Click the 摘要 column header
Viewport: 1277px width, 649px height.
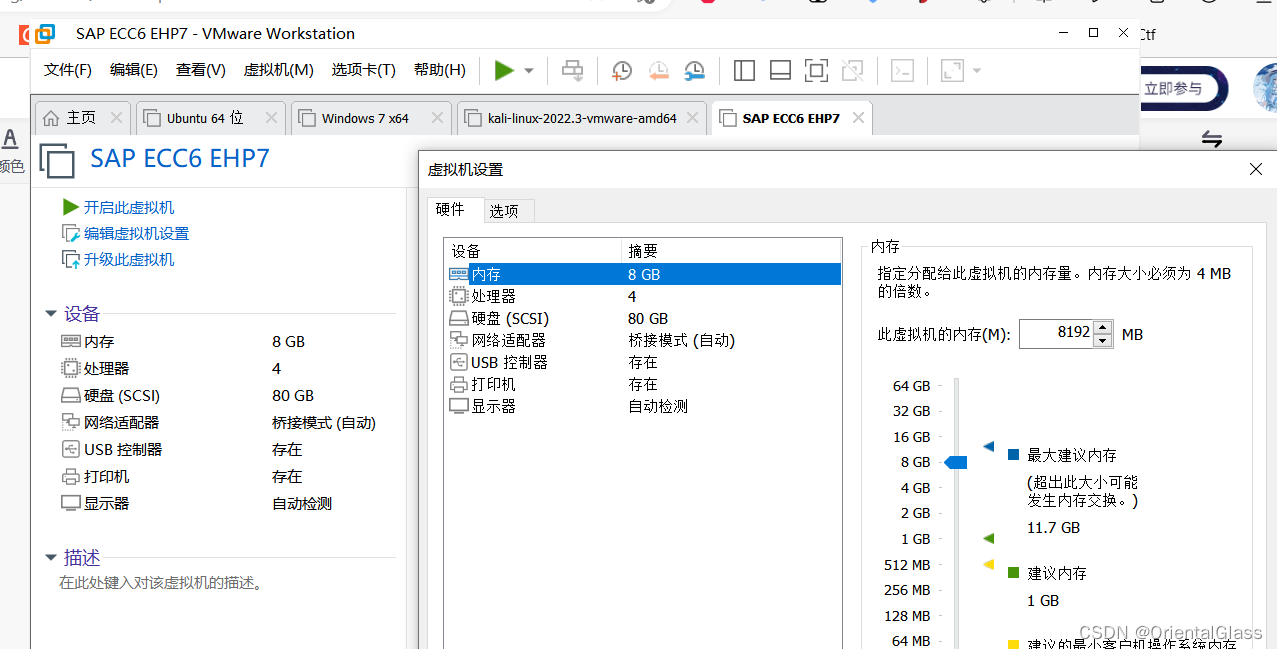(731, 251)
